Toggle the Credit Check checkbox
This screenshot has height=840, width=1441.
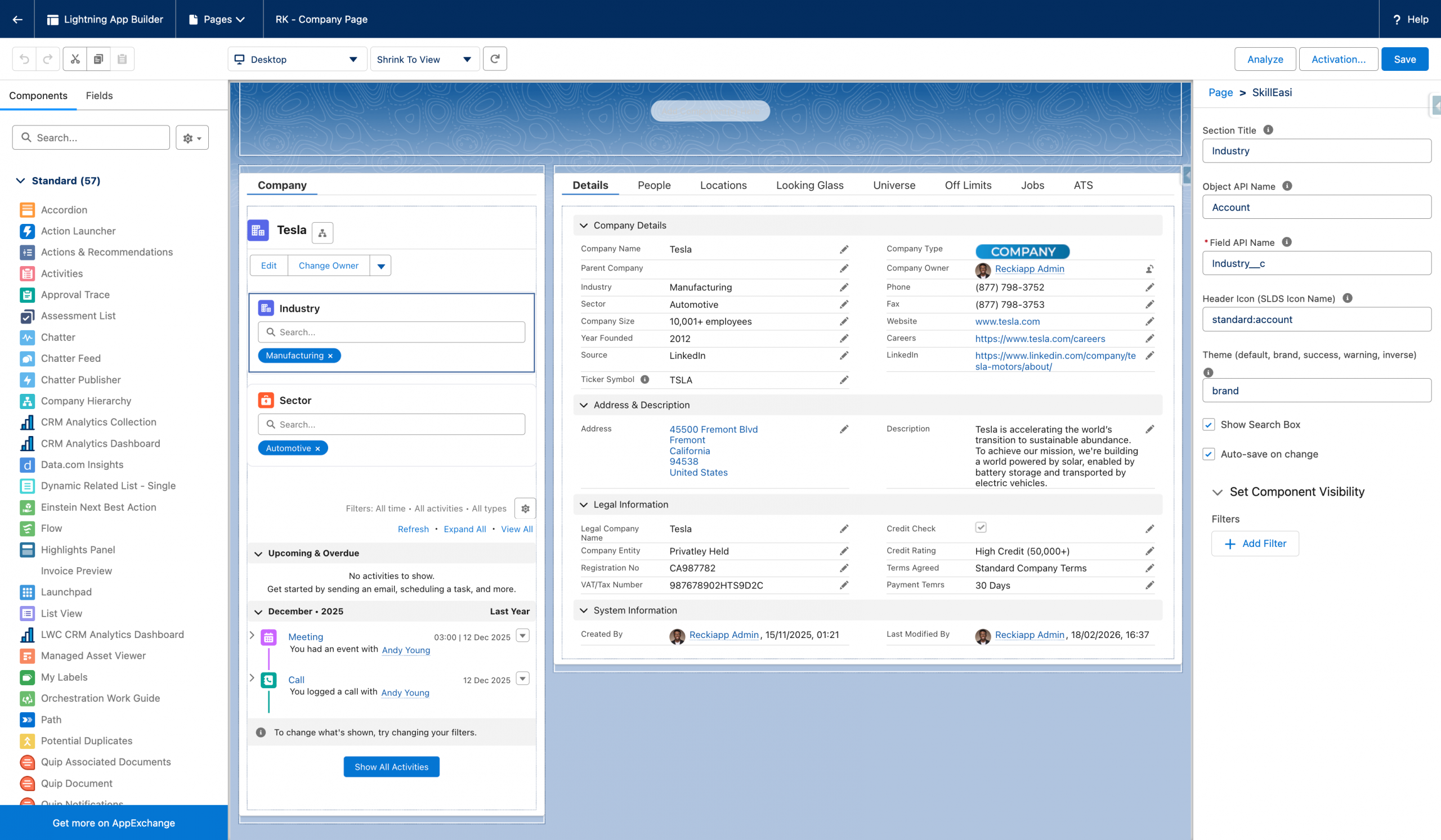(981, 527)
